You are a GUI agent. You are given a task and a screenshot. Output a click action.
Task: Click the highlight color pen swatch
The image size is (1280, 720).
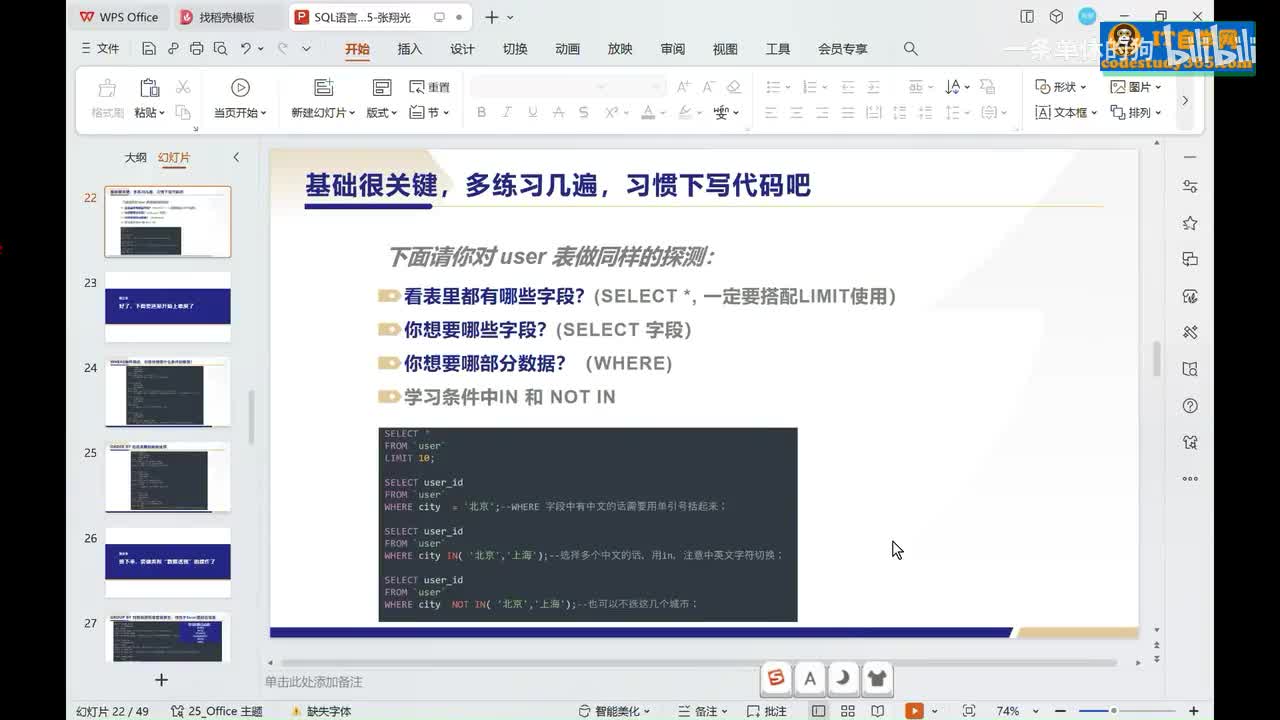[x=685, y=113]
